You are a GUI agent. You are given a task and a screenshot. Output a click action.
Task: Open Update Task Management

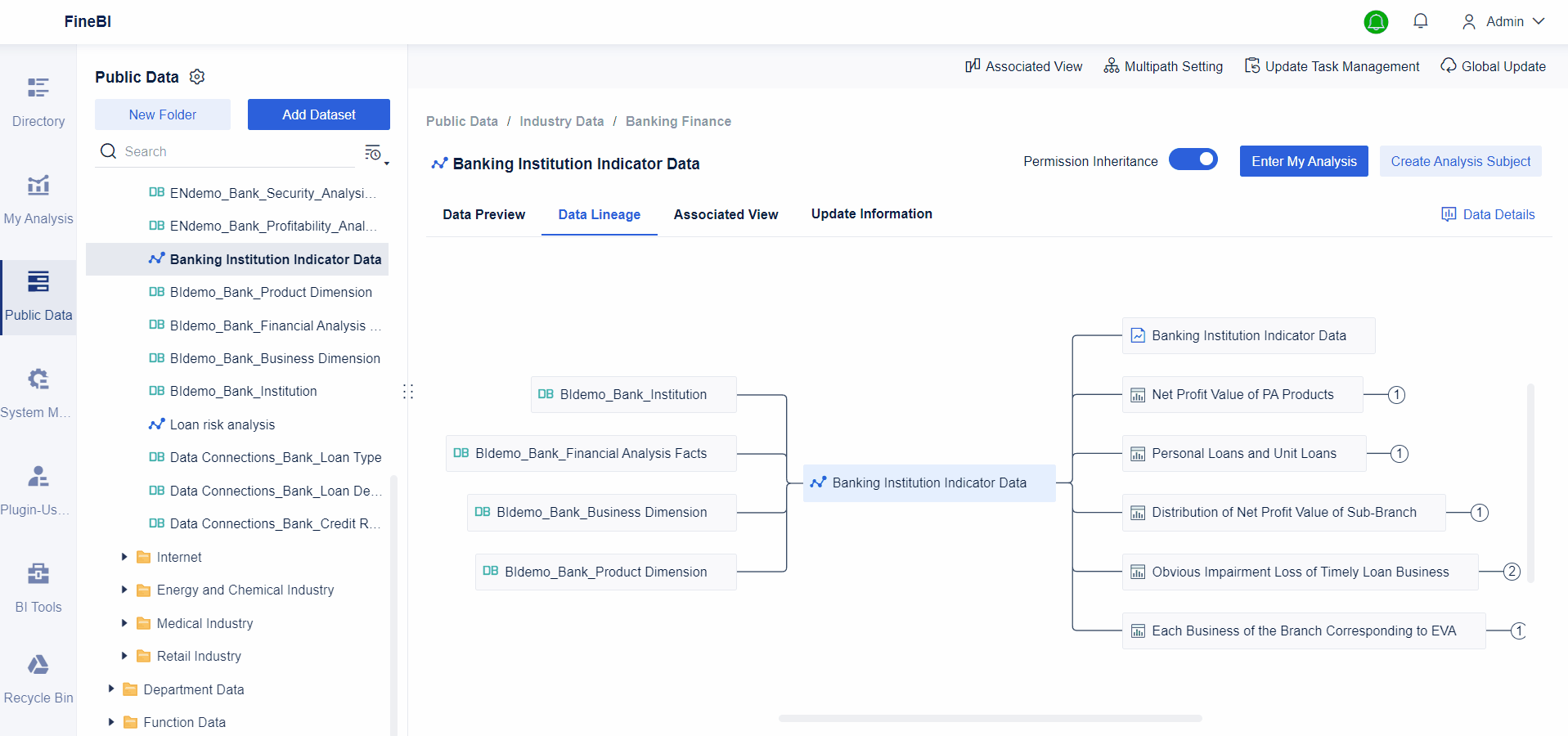coord(1330,66)
